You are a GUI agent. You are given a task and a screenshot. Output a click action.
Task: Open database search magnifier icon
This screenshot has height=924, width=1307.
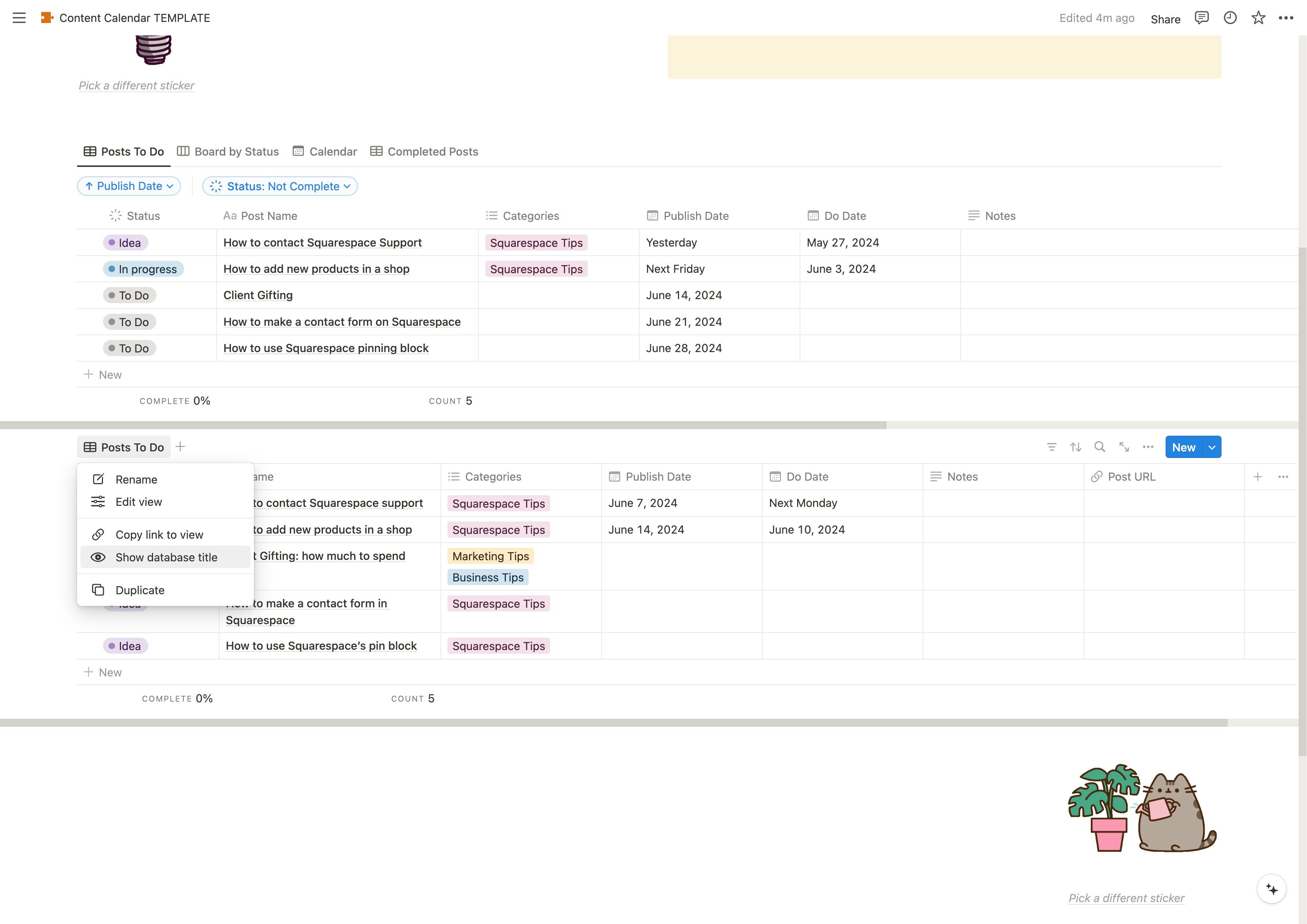(x=1100, y=447)
